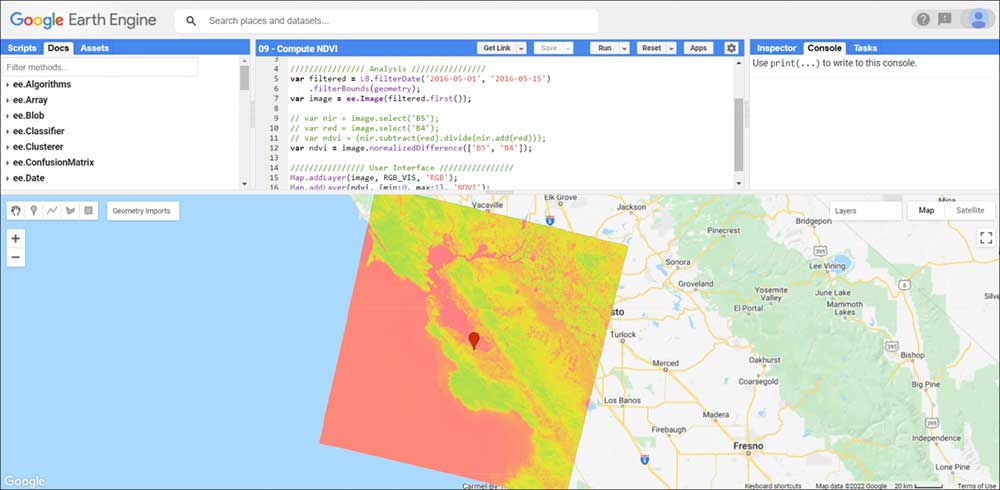
Task: Expand ee.ConfusionMatrix in Docs tree
Action: 7,163
